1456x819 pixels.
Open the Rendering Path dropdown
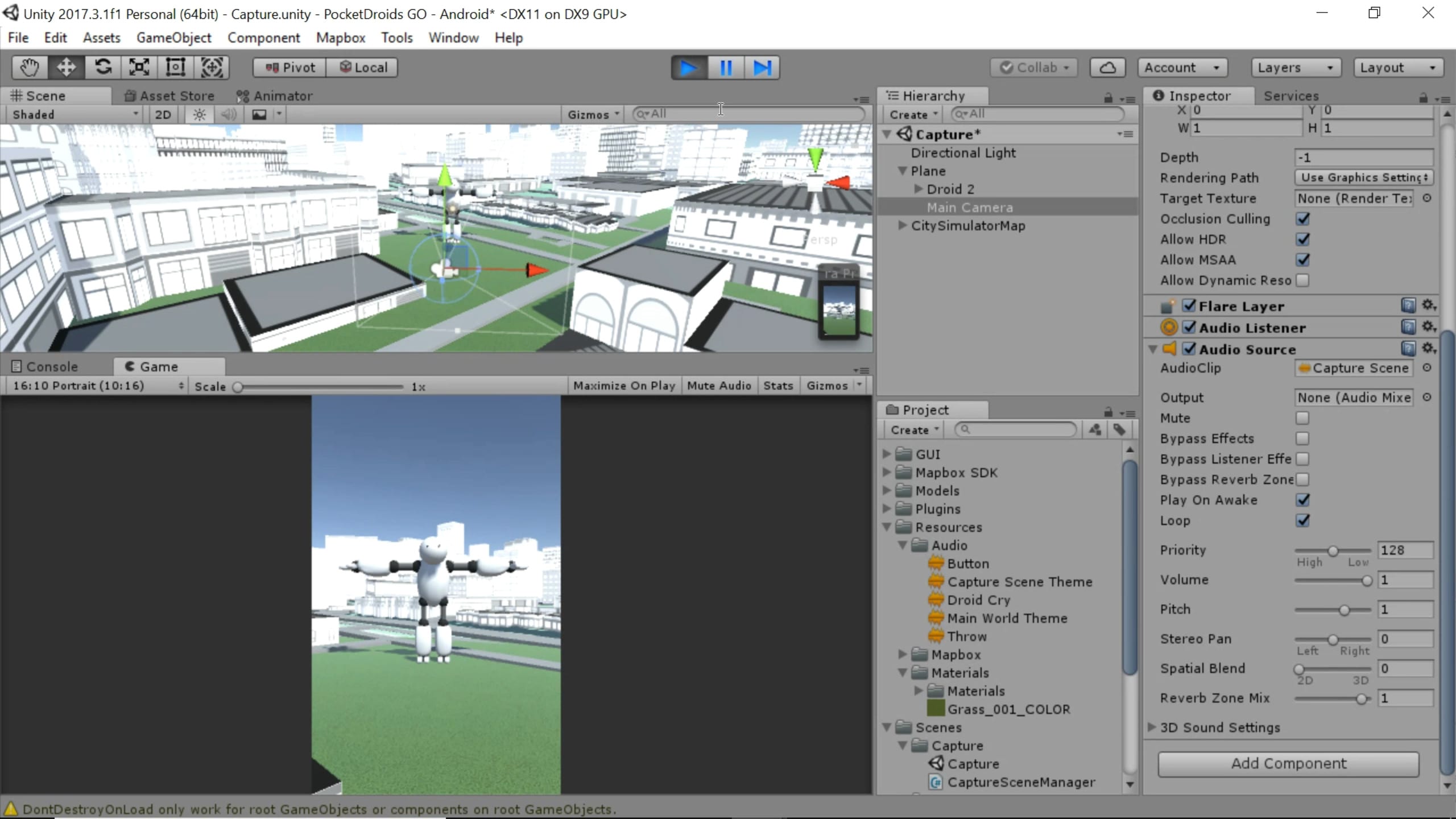[1364, 177]
